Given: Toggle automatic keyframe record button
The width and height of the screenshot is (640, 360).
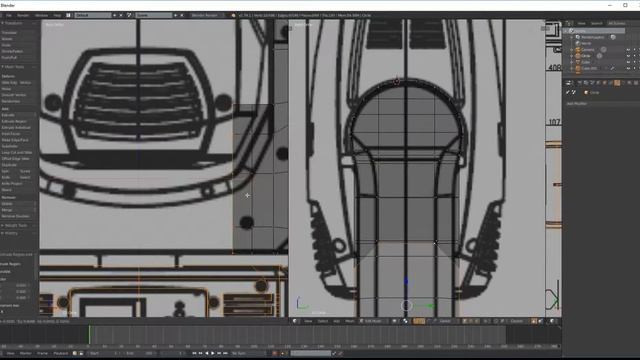Looking at the screenshot, I should (x=274, y=353).
